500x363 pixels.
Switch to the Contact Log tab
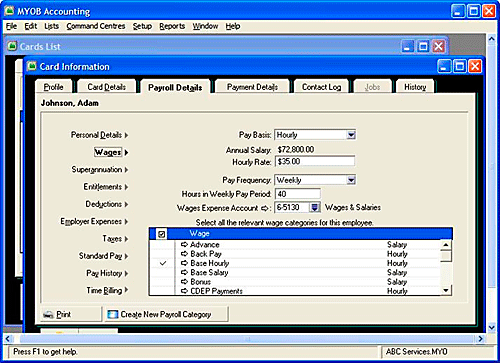pyautogui.click(x=321, y=87)
